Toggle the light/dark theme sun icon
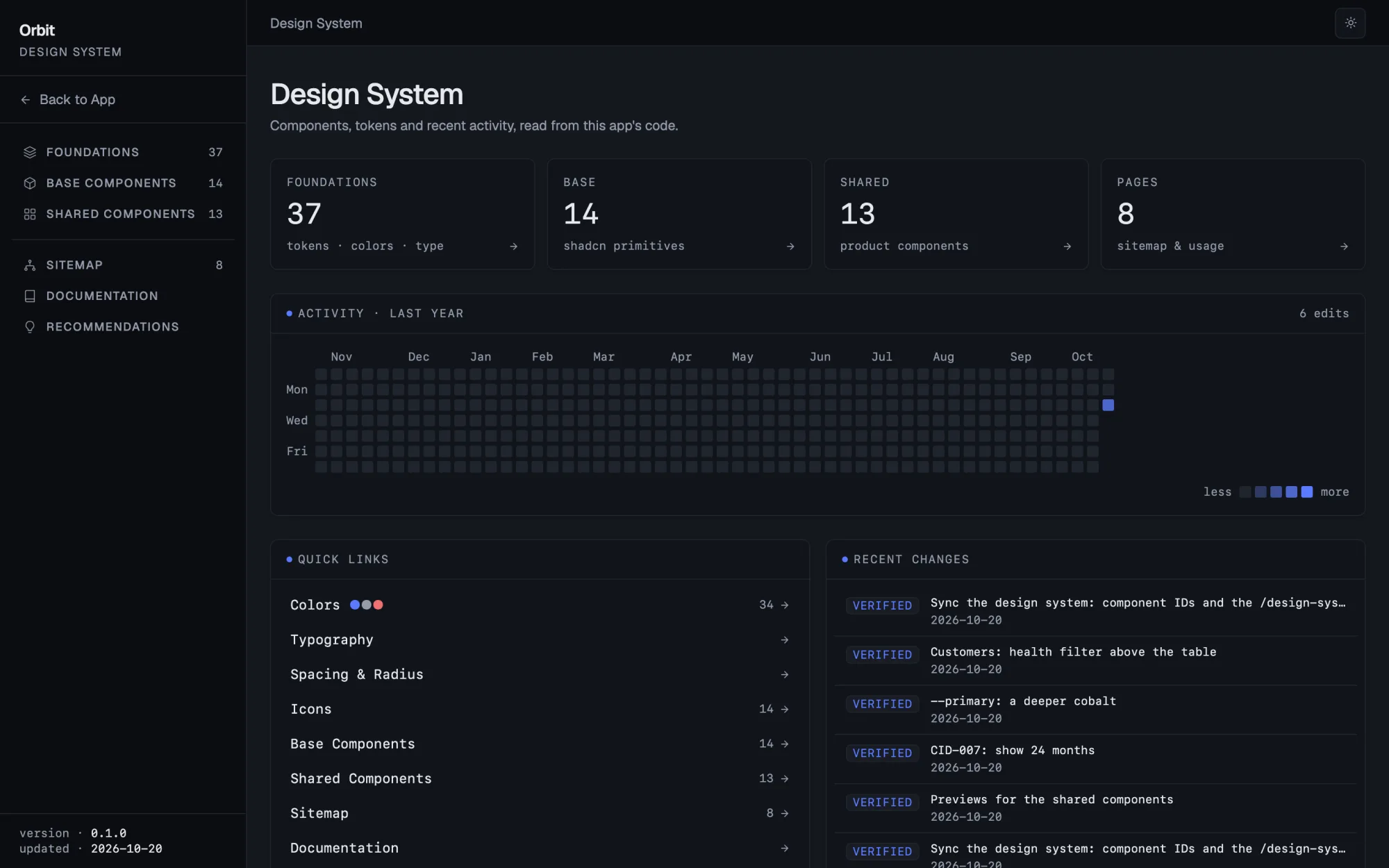Screen dimensions: 1389x868 (1350, 23)
